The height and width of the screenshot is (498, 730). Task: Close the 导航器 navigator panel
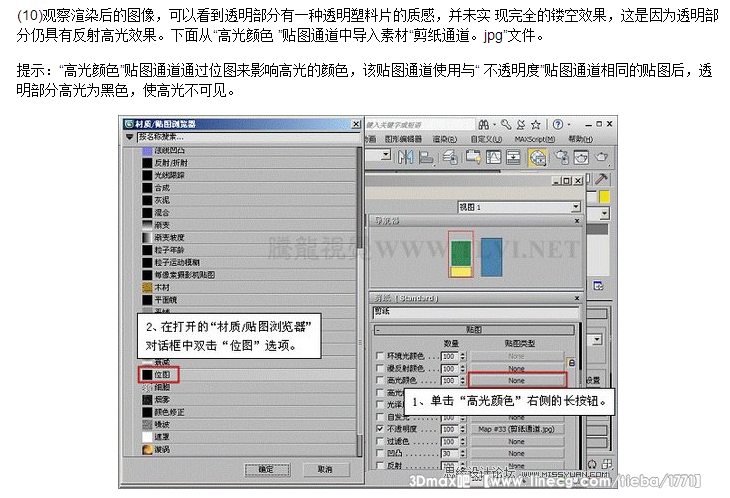coord(577,221)
